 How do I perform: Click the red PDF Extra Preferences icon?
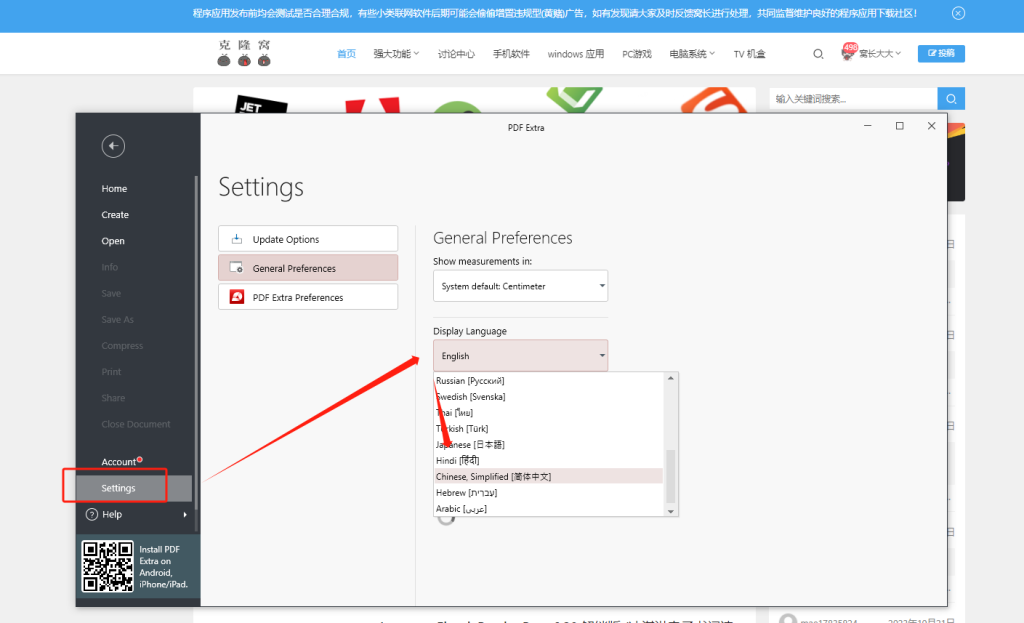coord(236,297)
